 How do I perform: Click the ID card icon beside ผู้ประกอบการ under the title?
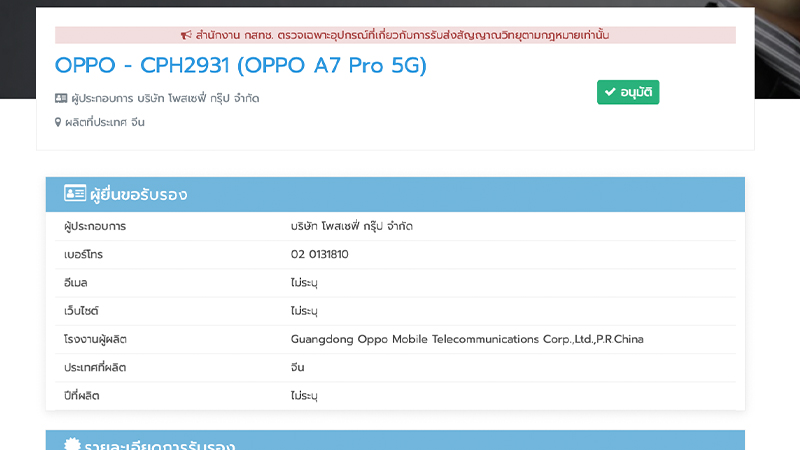(x=61, y=98)
